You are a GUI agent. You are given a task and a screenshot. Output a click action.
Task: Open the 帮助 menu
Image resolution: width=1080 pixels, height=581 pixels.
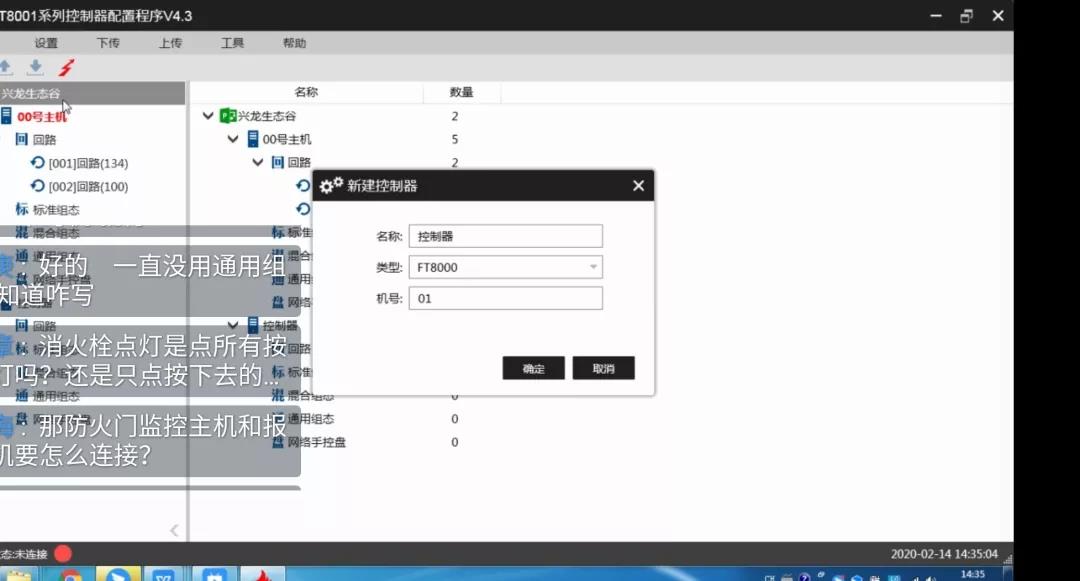point(294,43)
